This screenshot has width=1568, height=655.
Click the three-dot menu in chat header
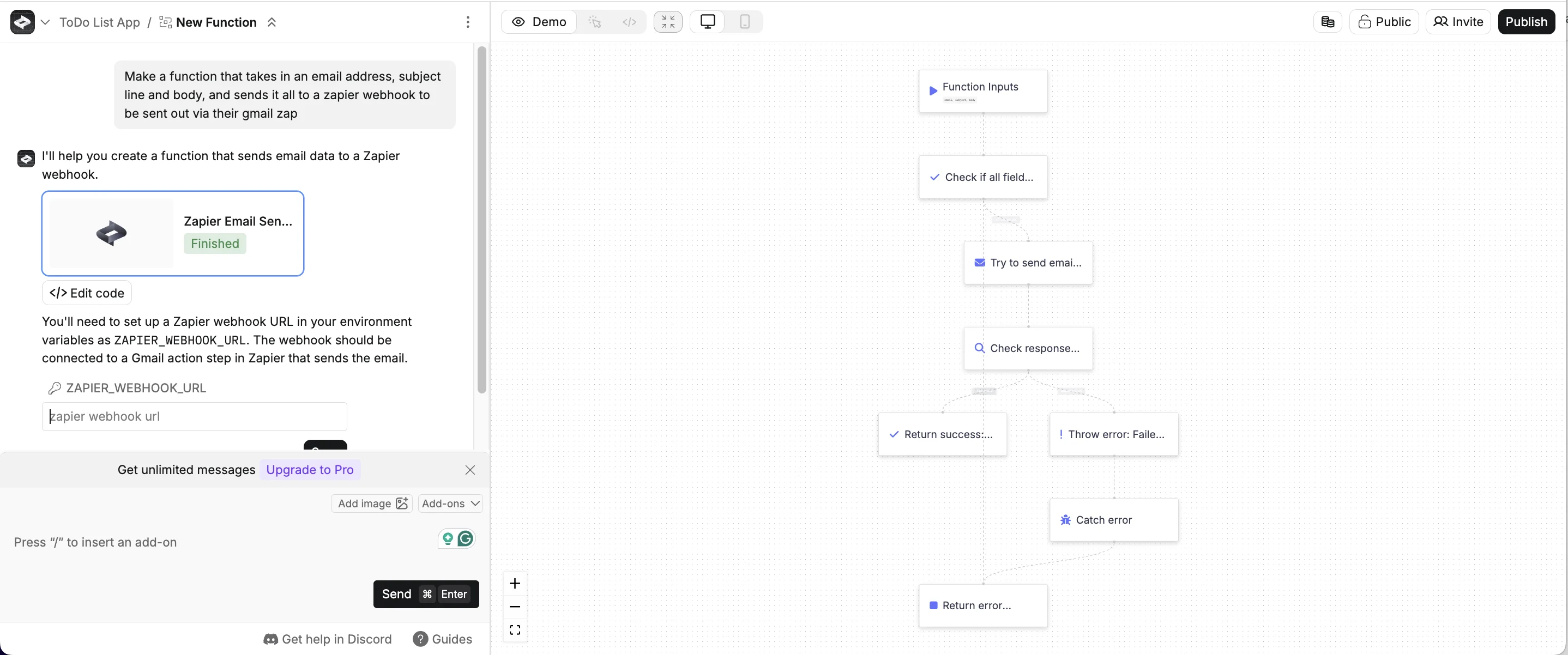pos(467,22)
